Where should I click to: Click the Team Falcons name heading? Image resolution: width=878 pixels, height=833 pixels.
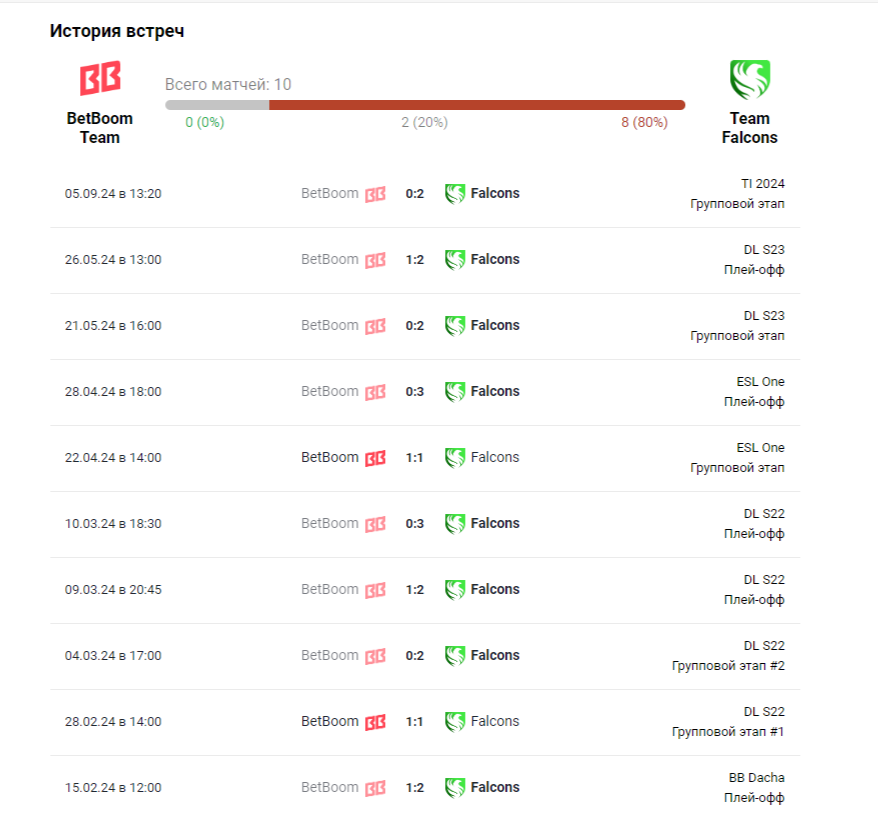(x=749, y=128)
